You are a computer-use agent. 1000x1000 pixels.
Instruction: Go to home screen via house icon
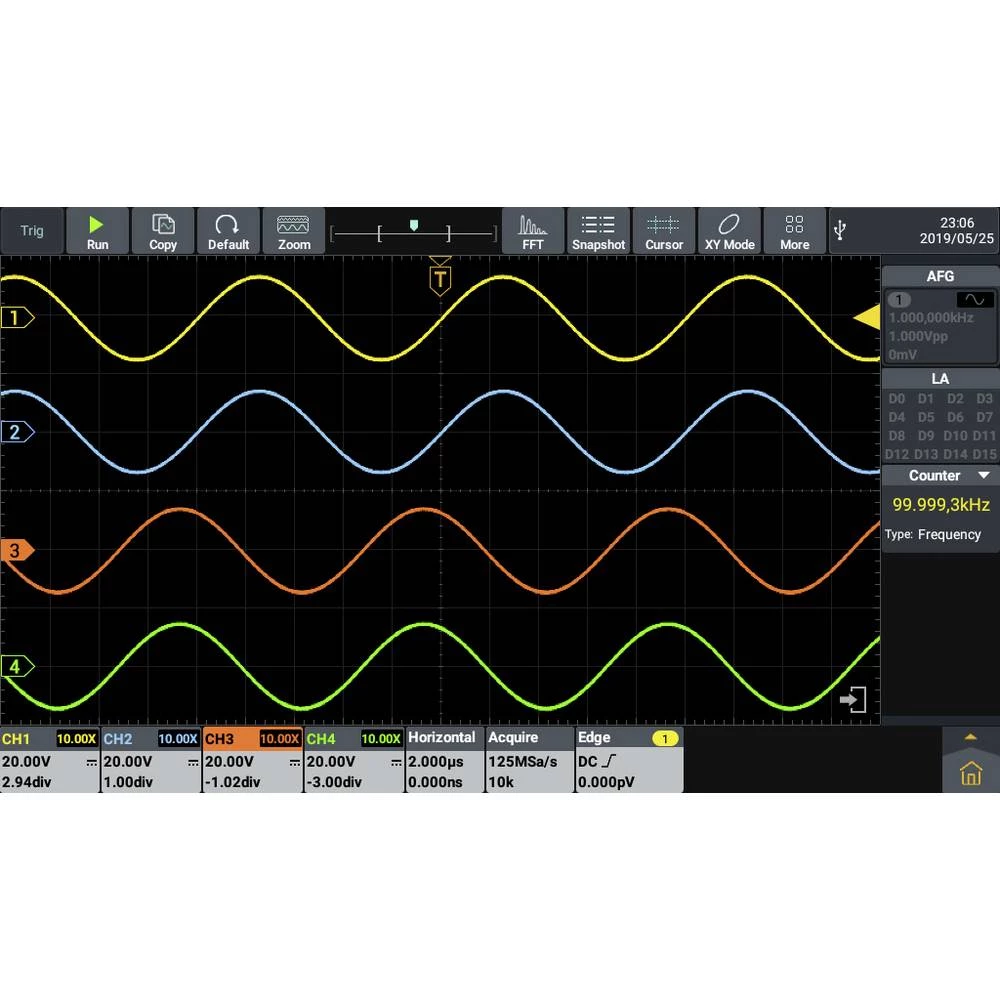(970, 772)
